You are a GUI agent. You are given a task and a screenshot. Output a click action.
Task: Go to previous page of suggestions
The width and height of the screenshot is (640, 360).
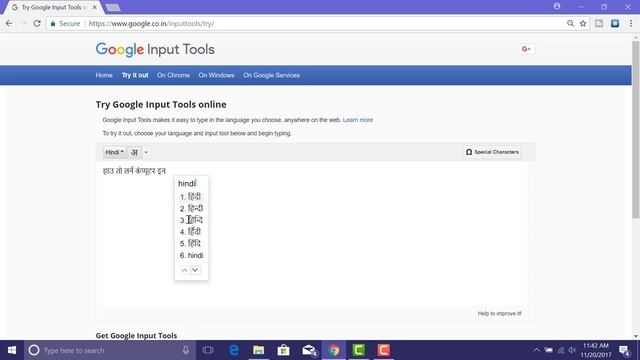[184, 270]
